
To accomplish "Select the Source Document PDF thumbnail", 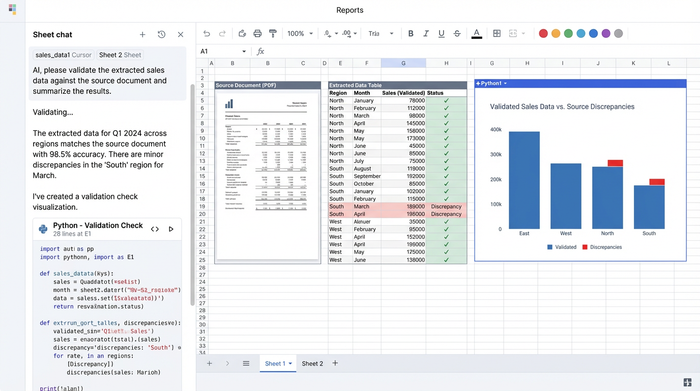I will 267,176.
